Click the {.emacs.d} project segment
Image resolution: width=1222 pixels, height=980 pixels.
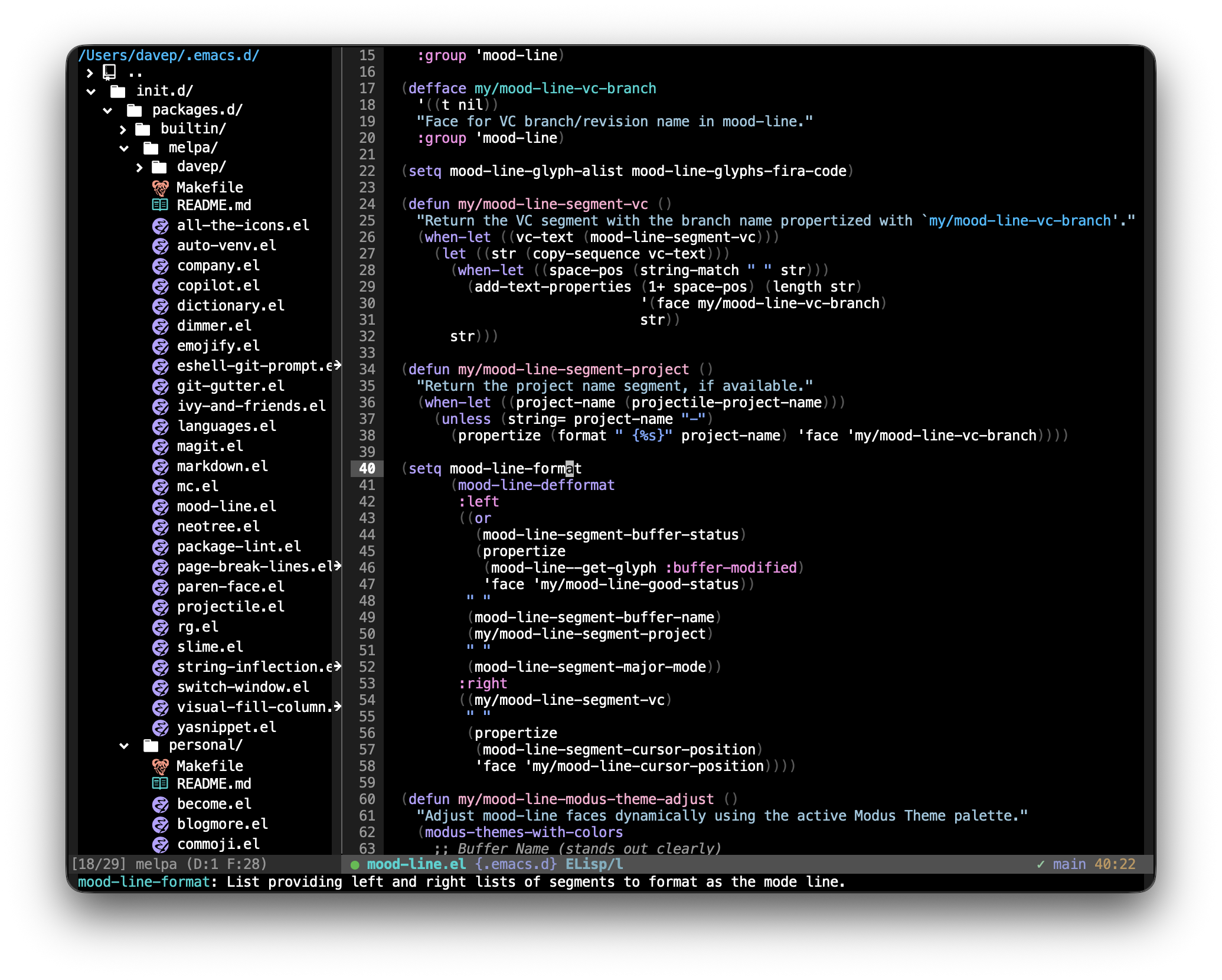pyautogui.click(x=516, y=864)
